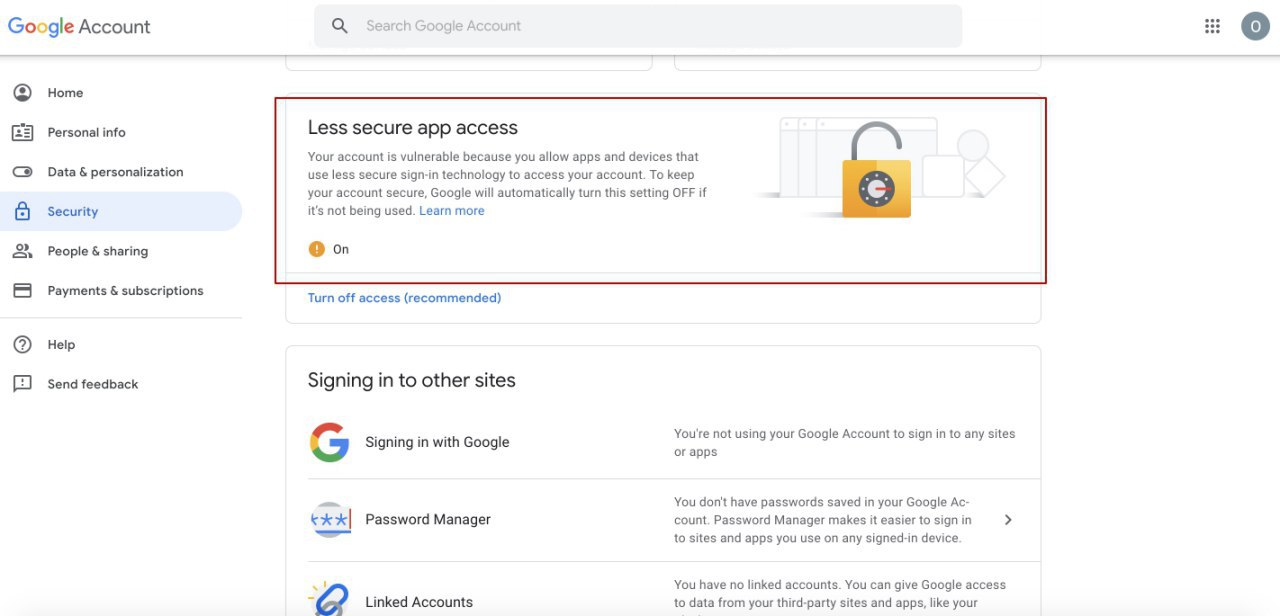The image size is (1280, 616).
Task: Click the Google G logo beside Signing in with Google
Action: tap(329, 442)
